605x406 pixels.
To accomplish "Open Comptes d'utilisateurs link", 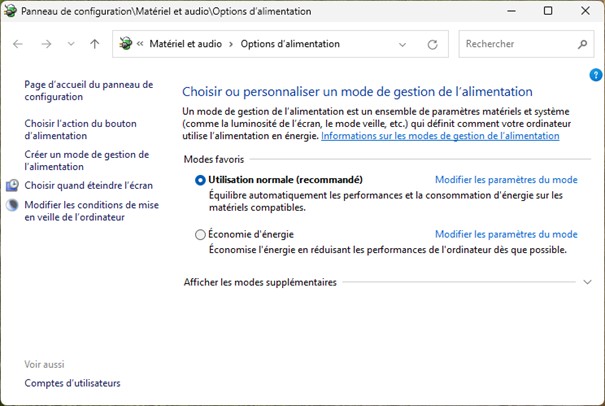I will point(72,383).
